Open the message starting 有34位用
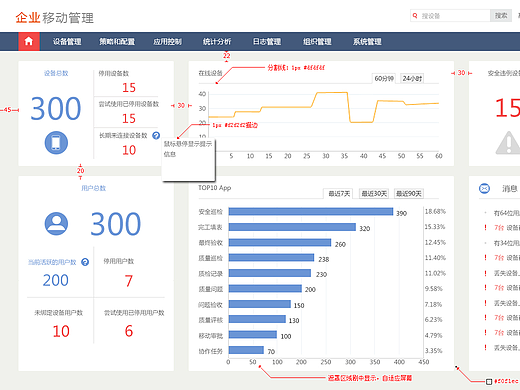The height and width of the screenshot is (390, 520). (x=506, y=243)
